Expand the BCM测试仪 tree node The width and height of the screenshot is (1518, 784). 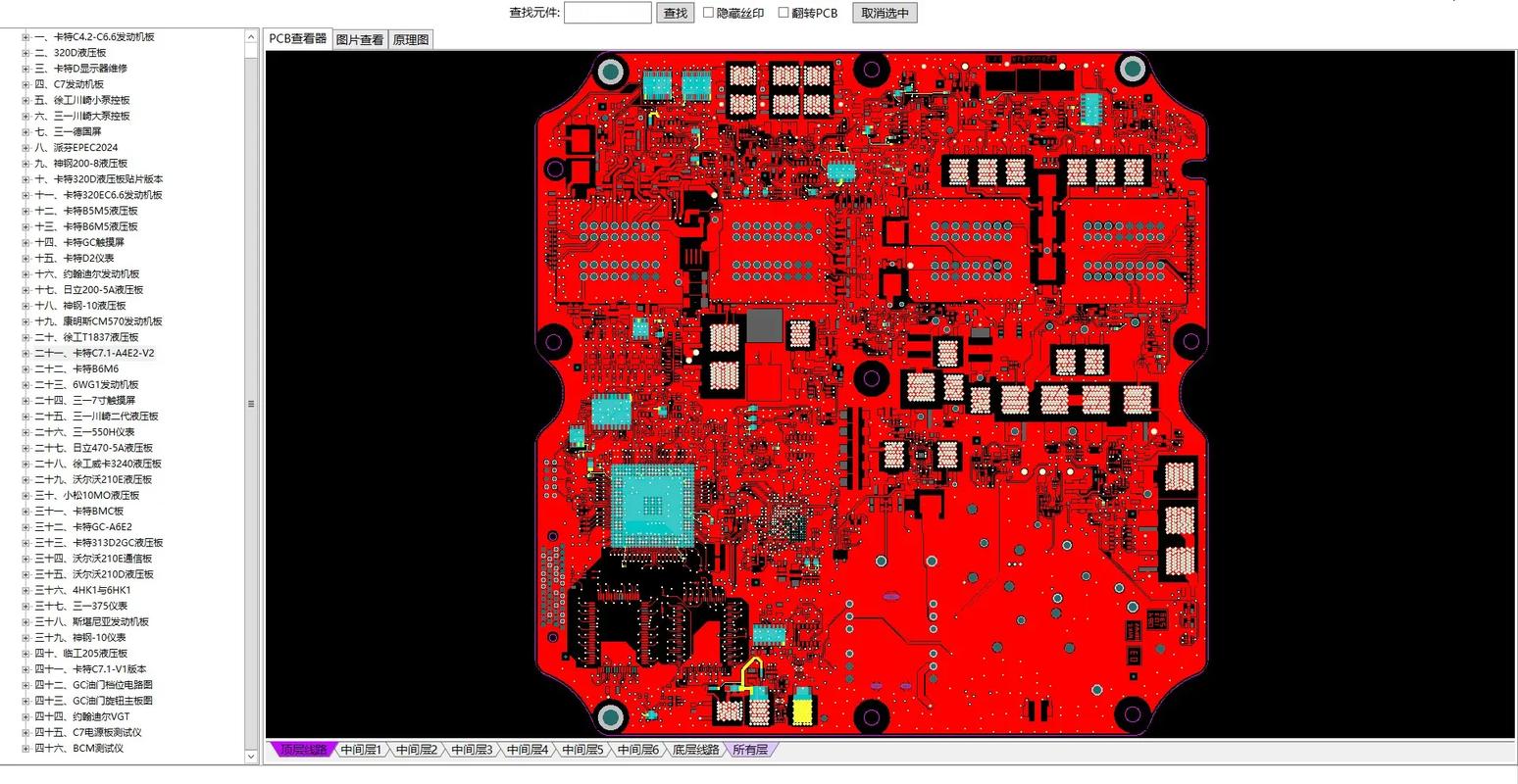coord(24,748)
